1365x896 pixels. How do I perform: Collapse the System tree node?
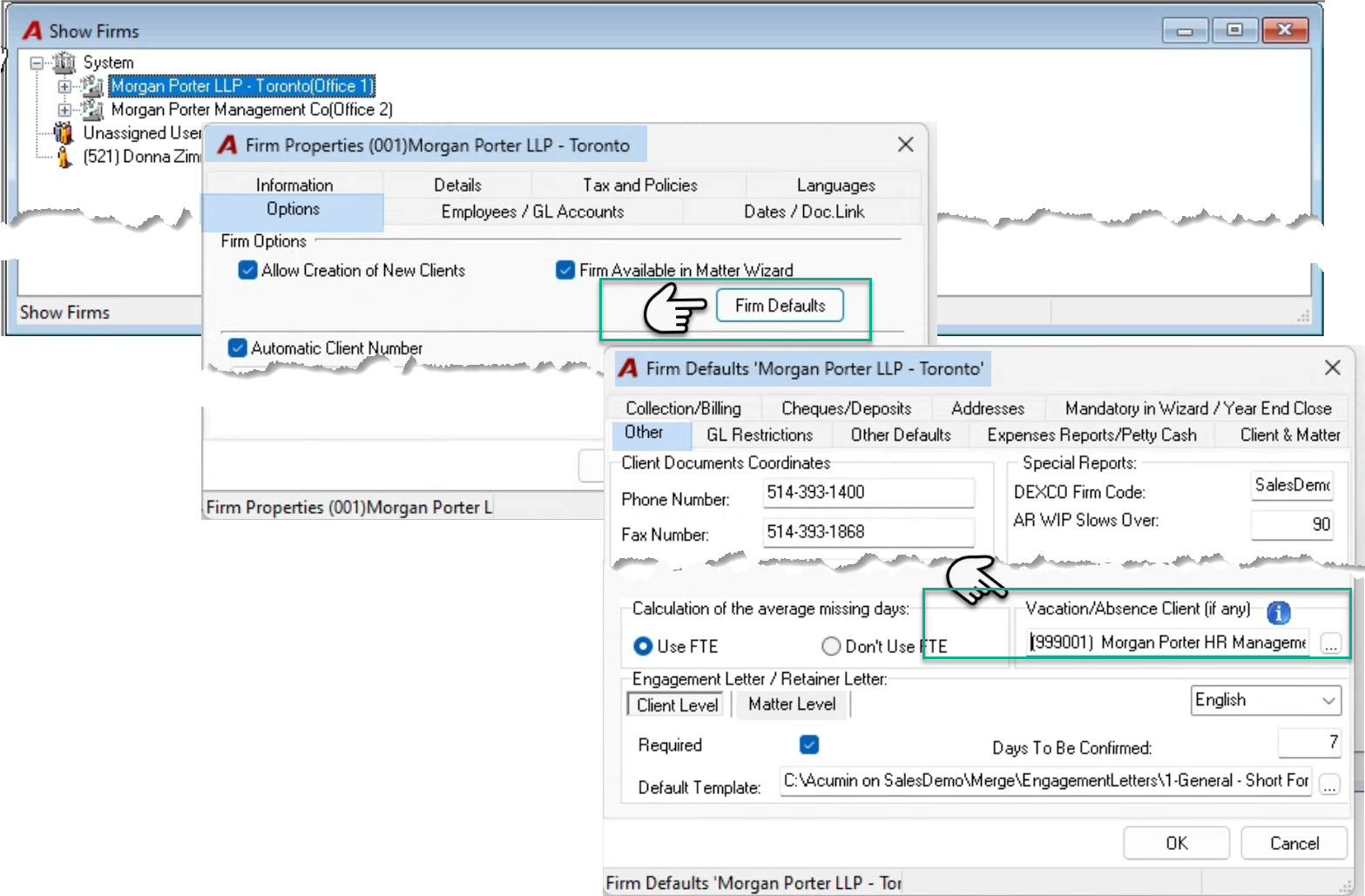[37, 63]
